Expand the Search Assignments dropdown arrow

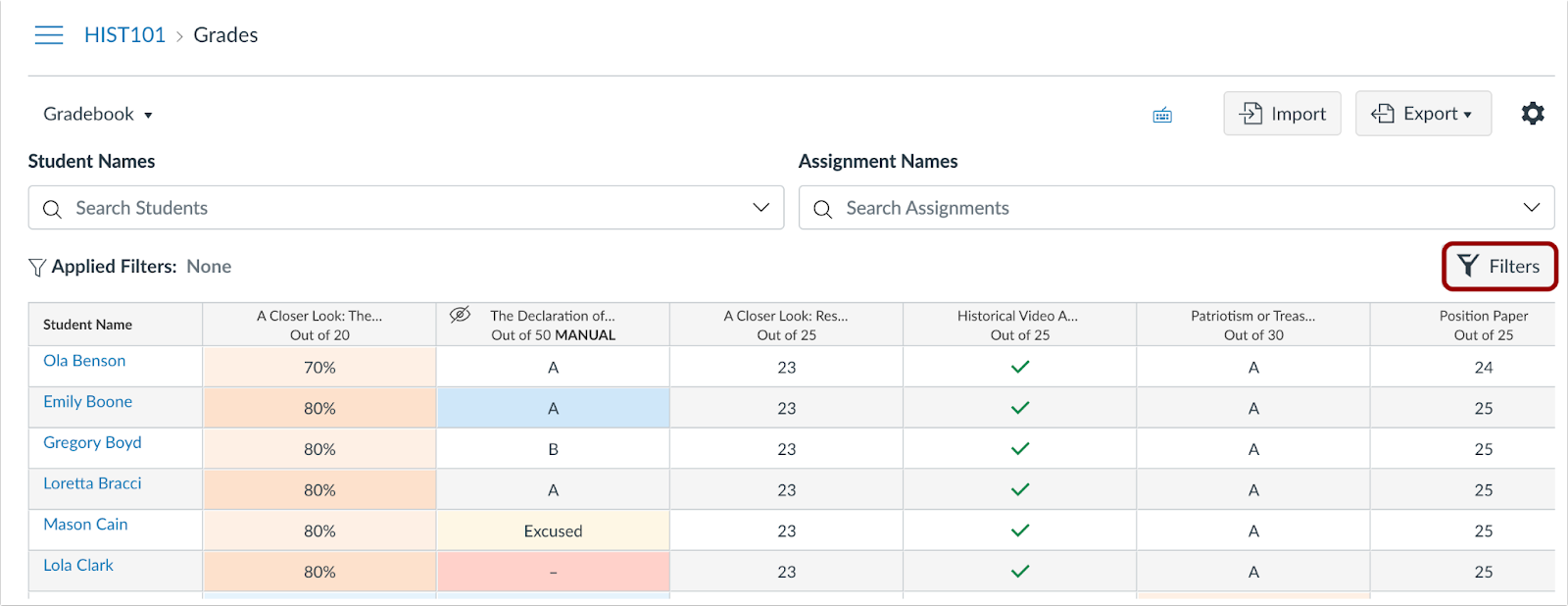1531,208
